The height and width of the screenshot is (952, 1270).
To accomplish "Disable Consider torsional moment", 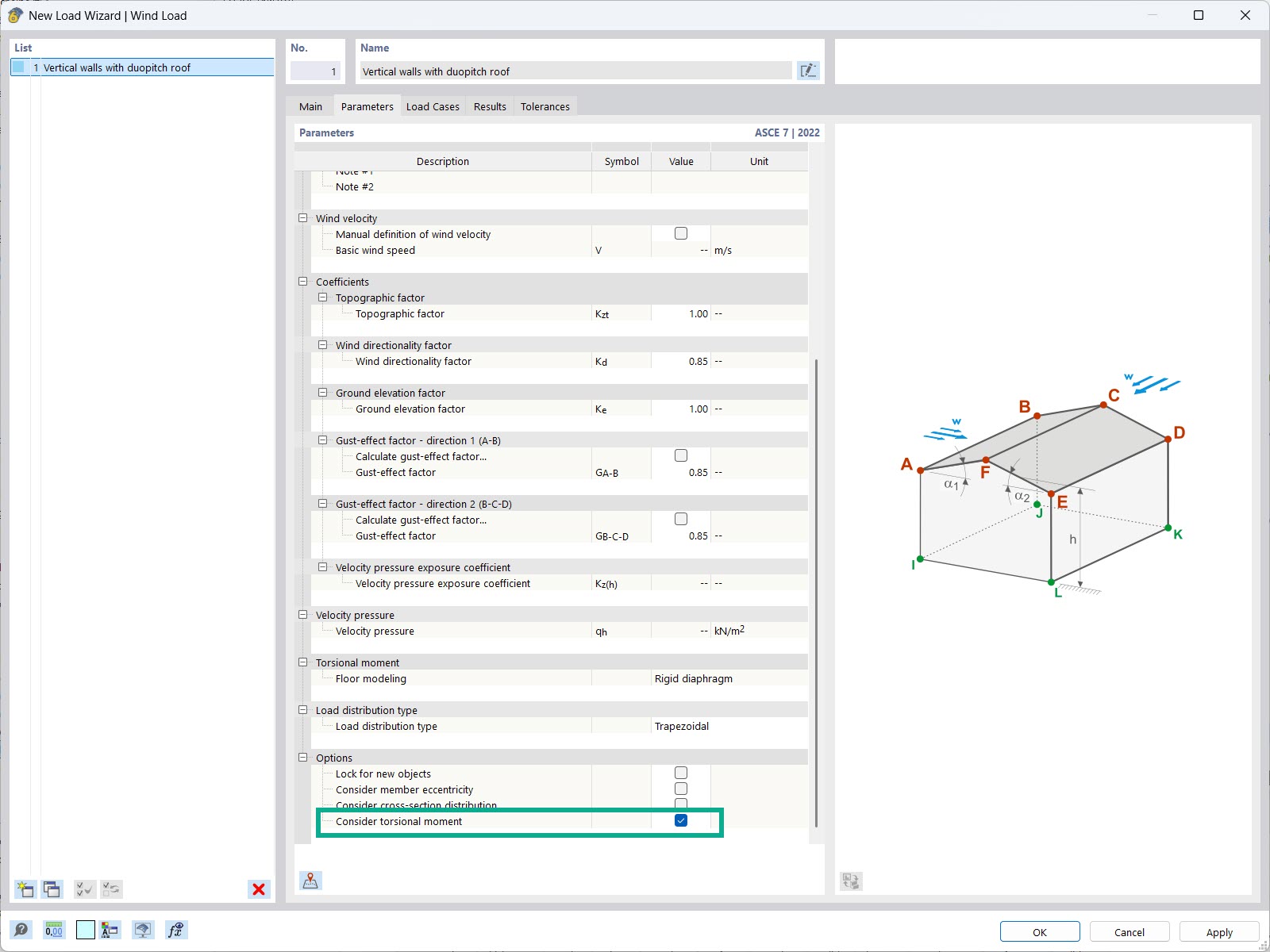I will click(x=680, y=820).
